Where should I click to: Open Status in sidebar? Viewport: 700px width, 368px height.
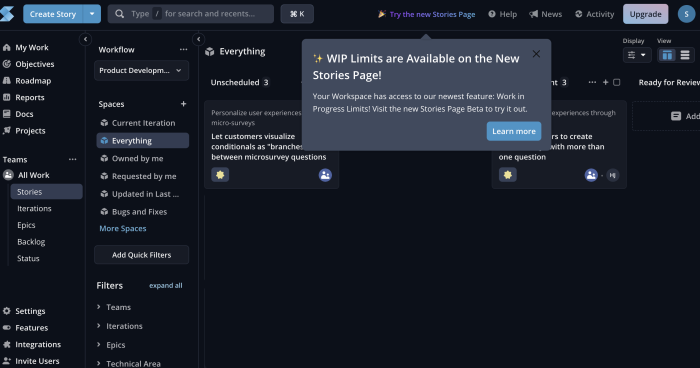click(28, 258)
